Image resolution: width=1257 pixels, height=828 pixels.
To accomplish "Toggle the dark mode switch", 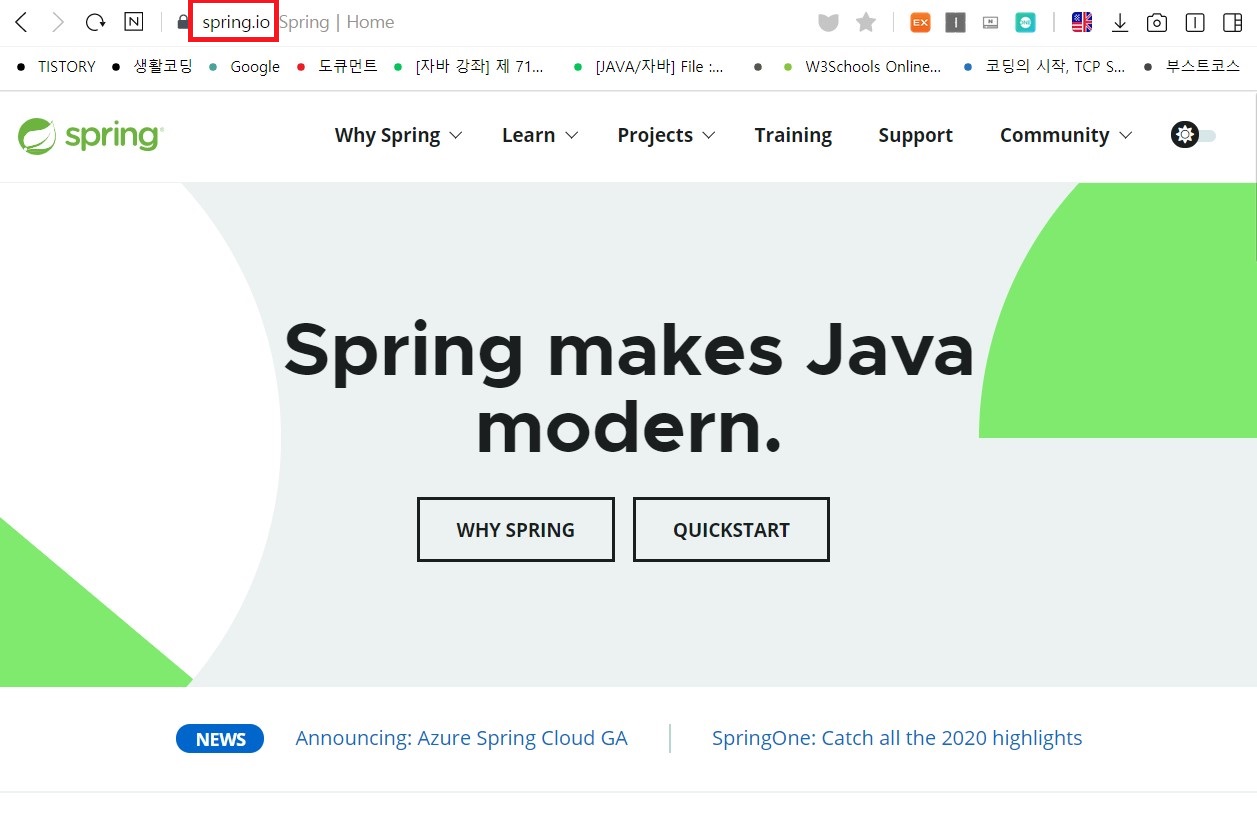I will 1194,135.
